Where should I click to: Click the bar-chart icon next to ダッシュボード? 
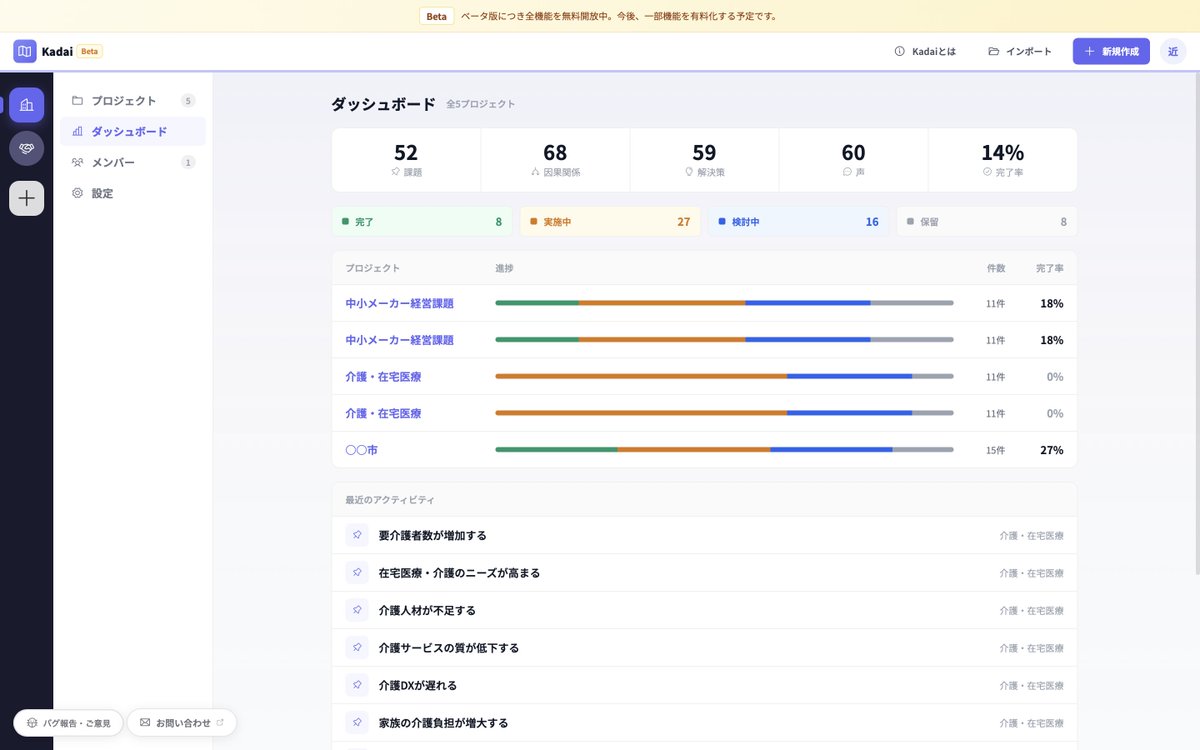tap(75, 131)
